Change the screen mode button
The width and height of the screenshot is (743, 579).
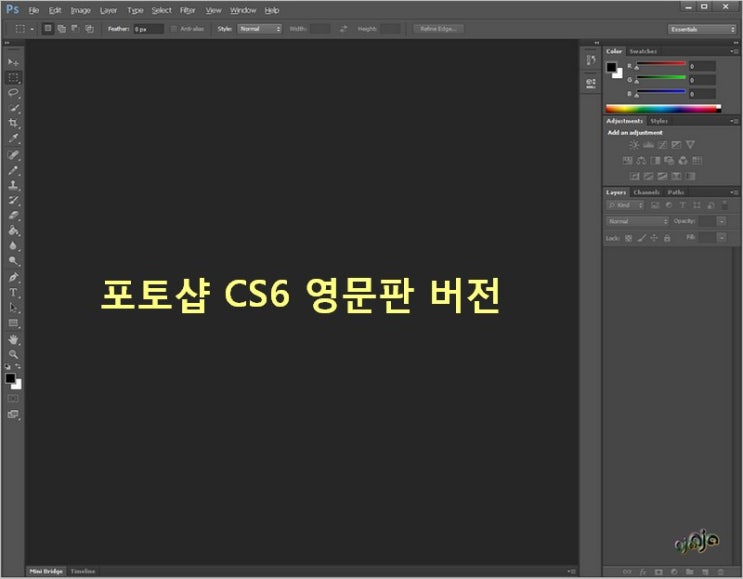[13, 415]
